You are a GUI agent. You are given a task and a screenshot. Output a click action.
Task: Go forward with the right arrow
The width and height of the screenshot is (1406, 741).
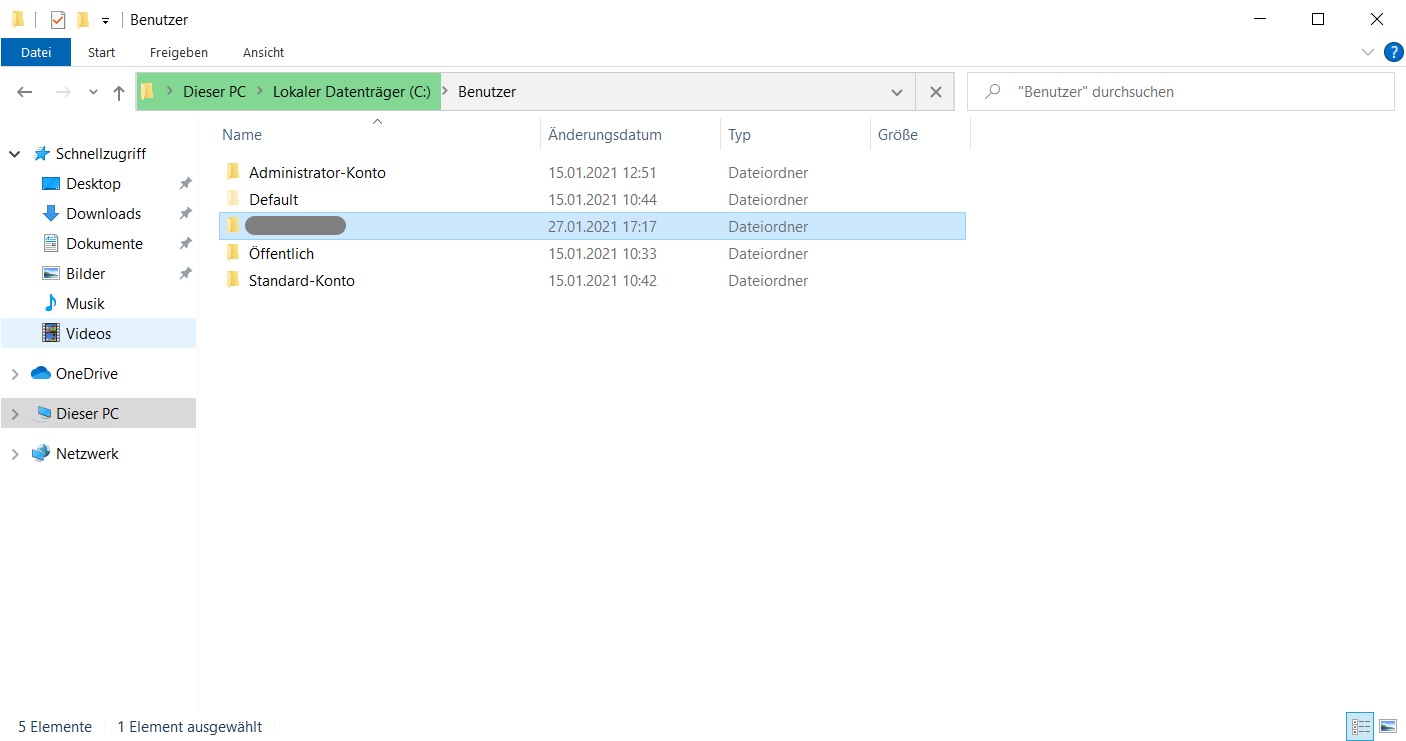point(63,92)
